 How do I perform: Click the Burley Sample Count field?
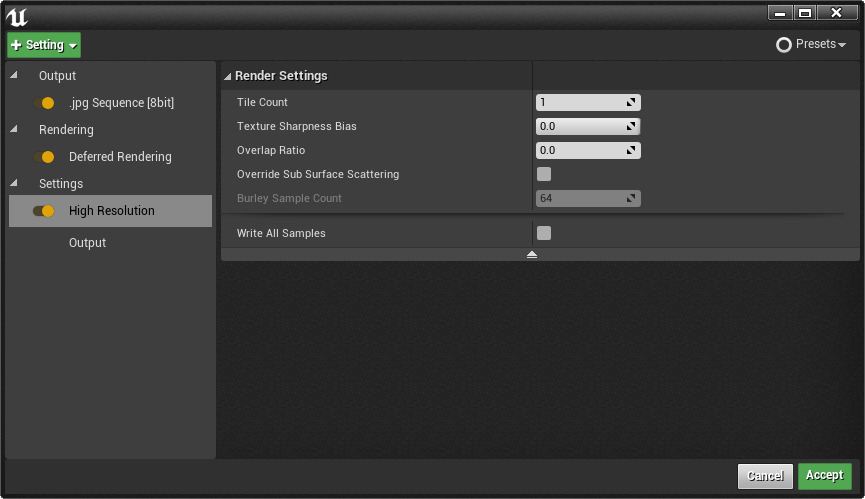click(x=588, y=198)
